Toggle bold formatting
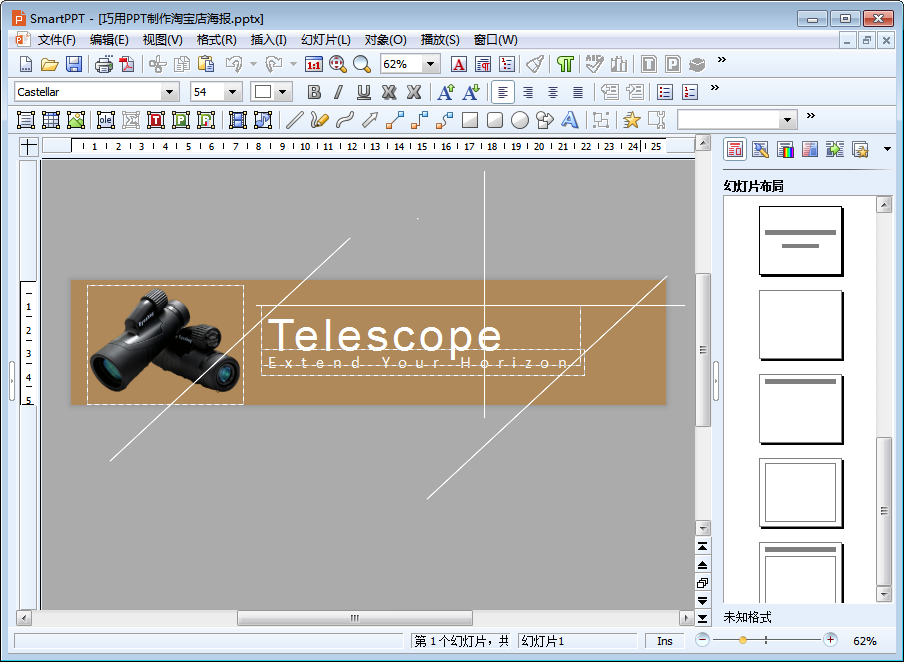The width and height of the screenshot is (904, 662). [314, 92]
